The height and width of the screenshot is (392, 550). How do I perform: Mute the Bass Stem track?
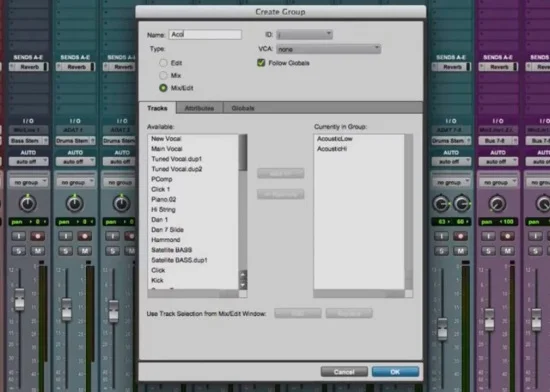[38, 251]
